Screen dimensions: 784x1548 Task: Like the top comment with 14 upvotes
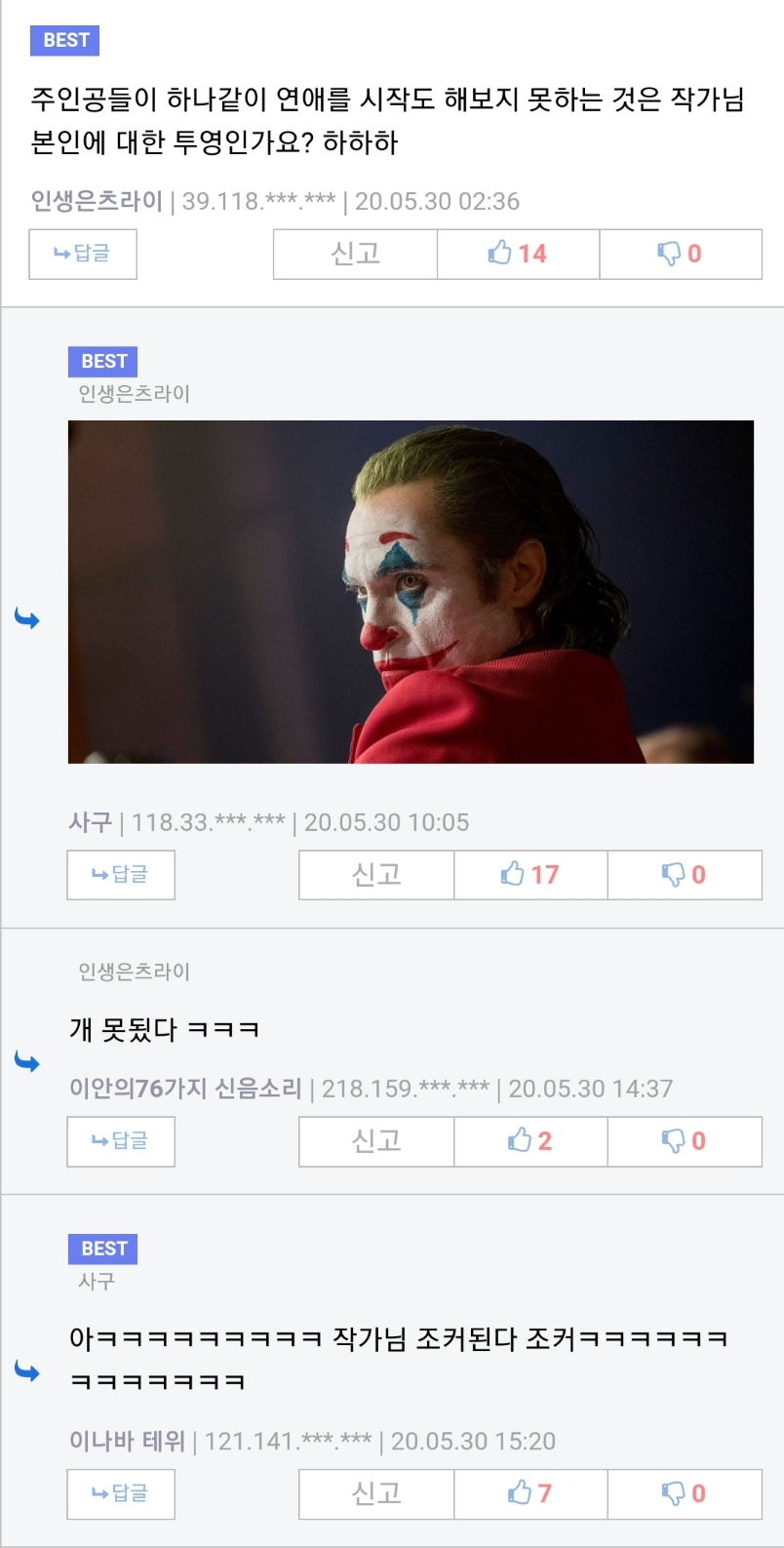(x=518, y=254)
